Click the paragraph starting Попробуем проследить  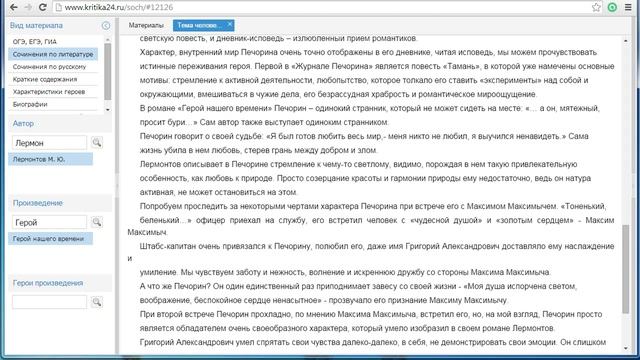point(371,219)
